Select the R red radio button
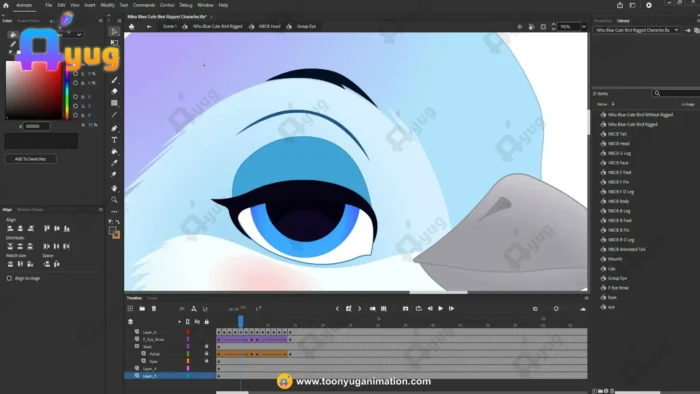700x394 pixels. pyautogui.click(x=75, y=96)
